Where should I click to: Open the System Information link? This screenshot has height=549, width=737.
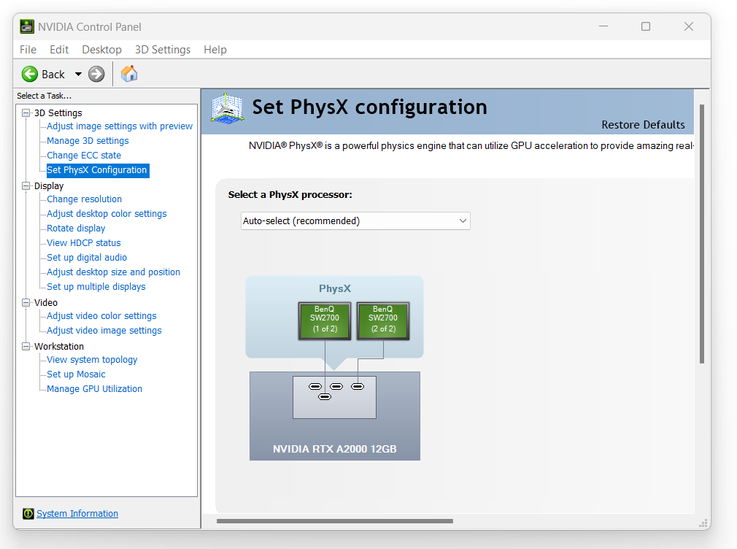pyautogui.click(x=78, y=513)
